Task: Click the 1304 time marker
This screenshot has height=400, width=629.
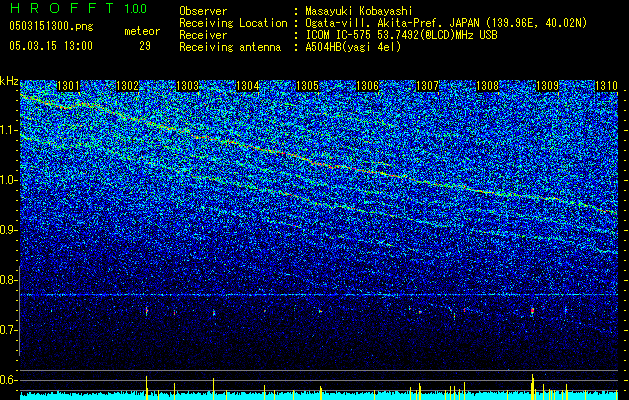Action: click(248, 86)
